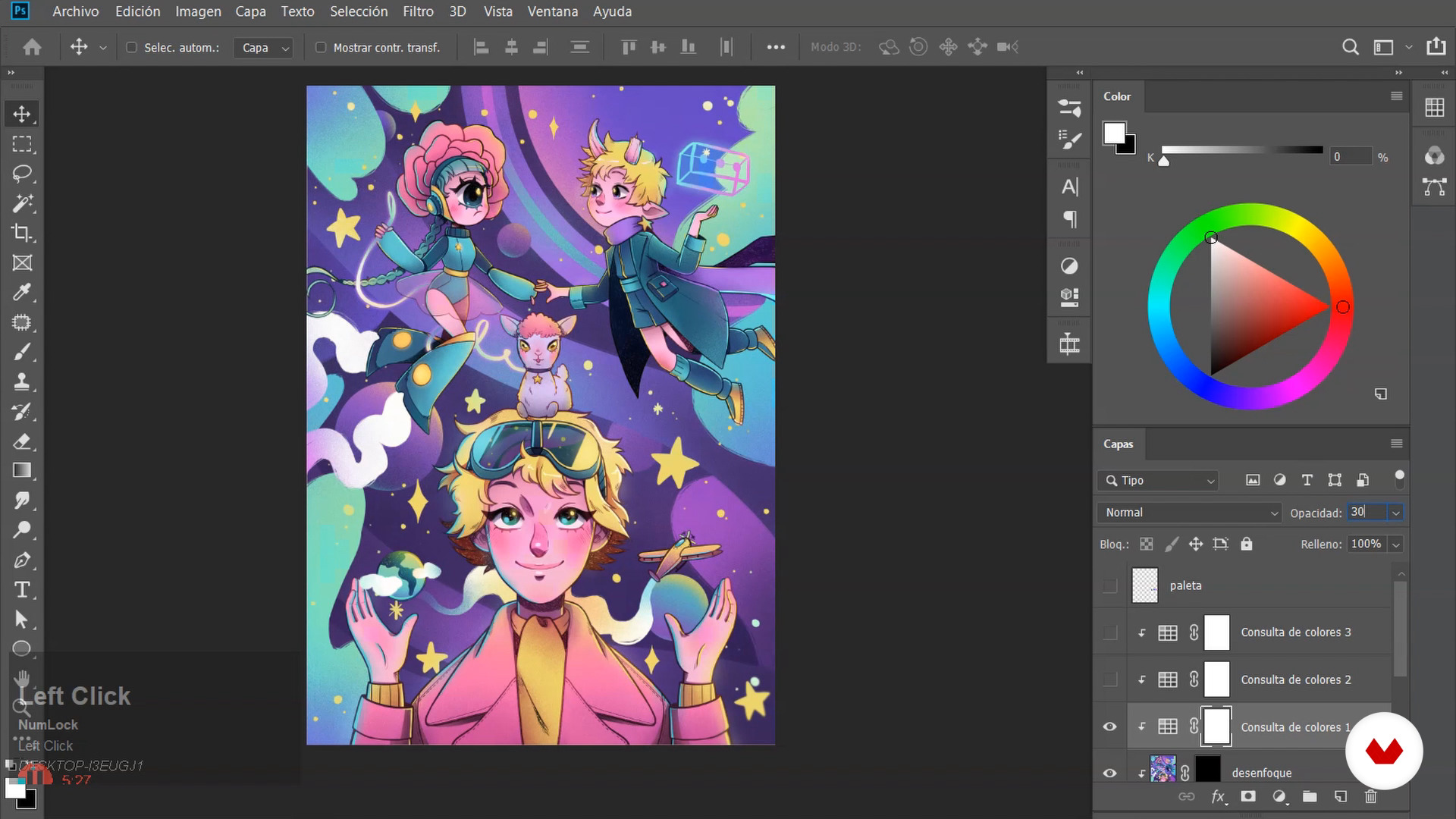Select the Ellipse shape tool
Viewport: 1456px width, 819px height.
22,649
